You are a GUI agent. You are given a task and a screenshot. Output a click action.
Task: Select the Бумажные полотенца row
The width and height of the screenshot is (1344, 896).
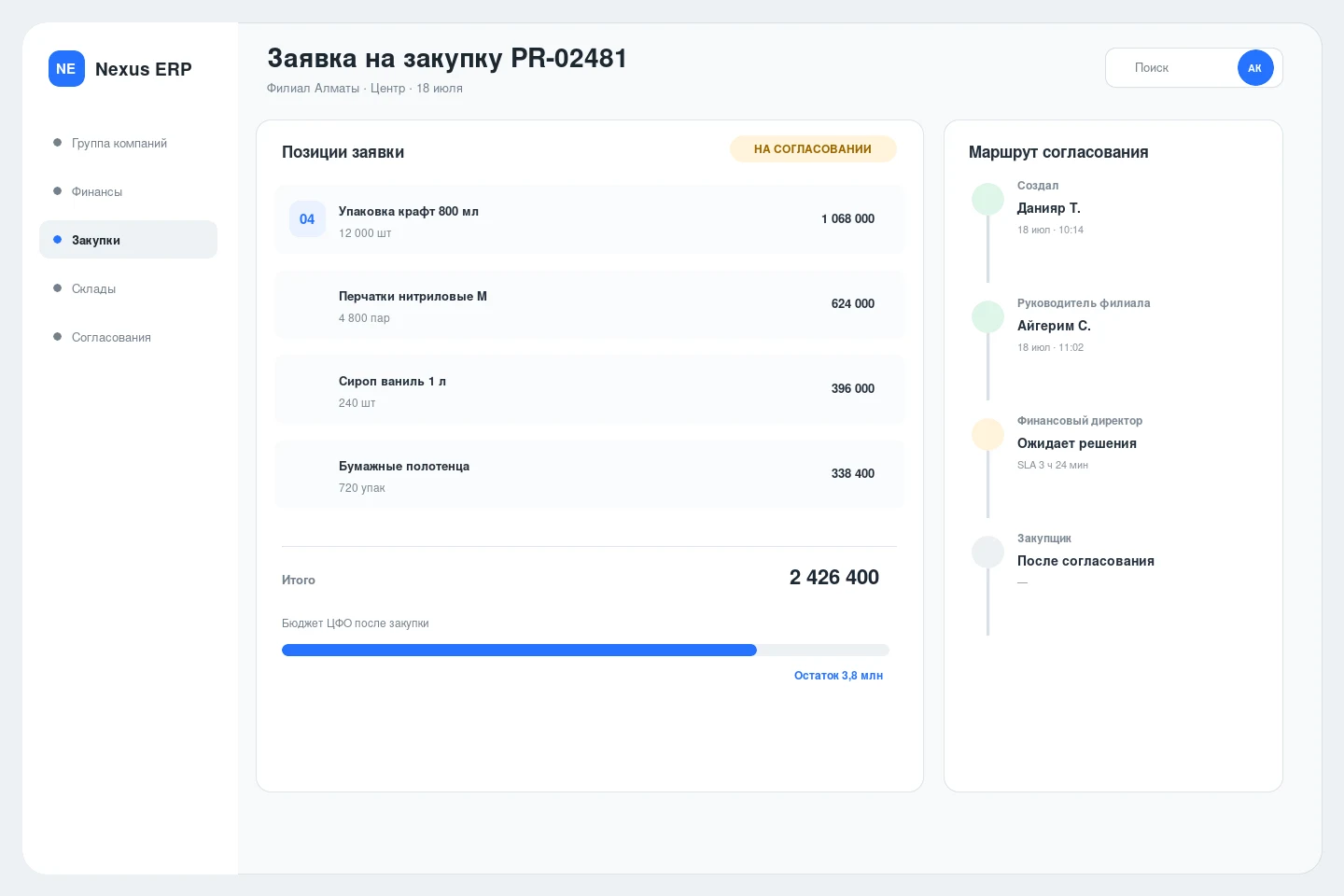click(x=589, y=474)
